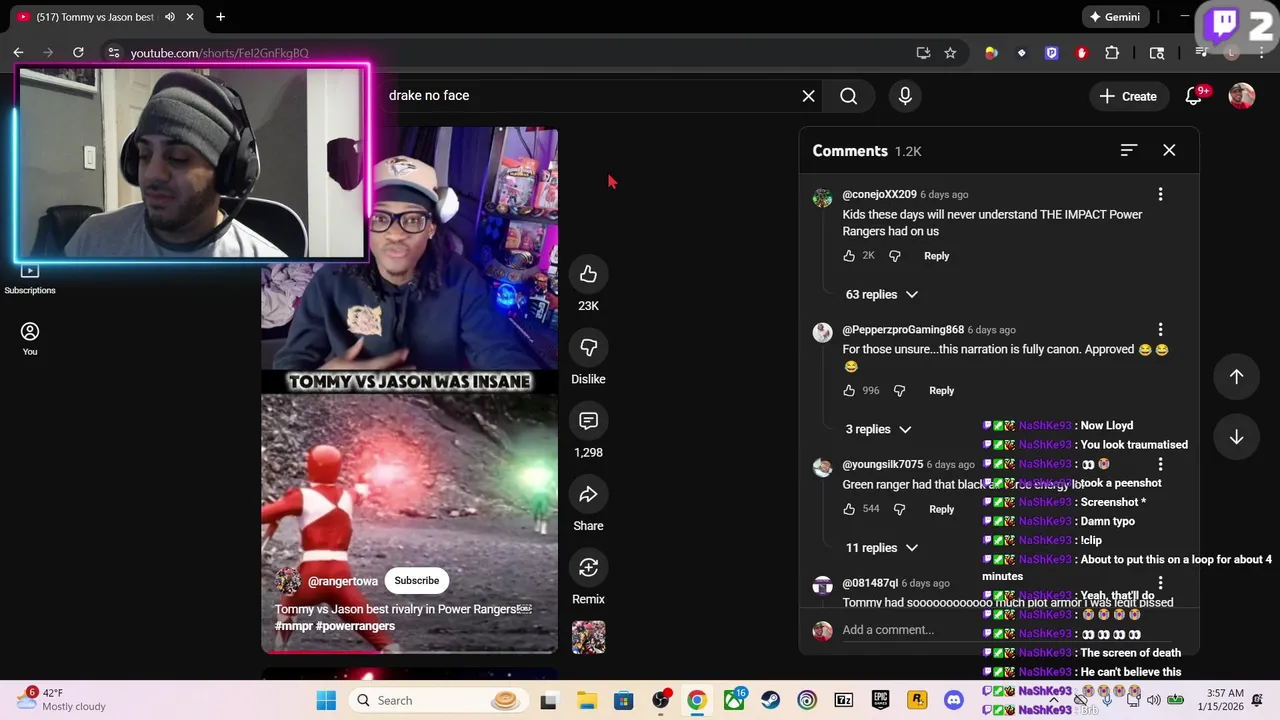
Task: Open menu for @PepperzproGaming868 comment
Action: pos(1160,329)
